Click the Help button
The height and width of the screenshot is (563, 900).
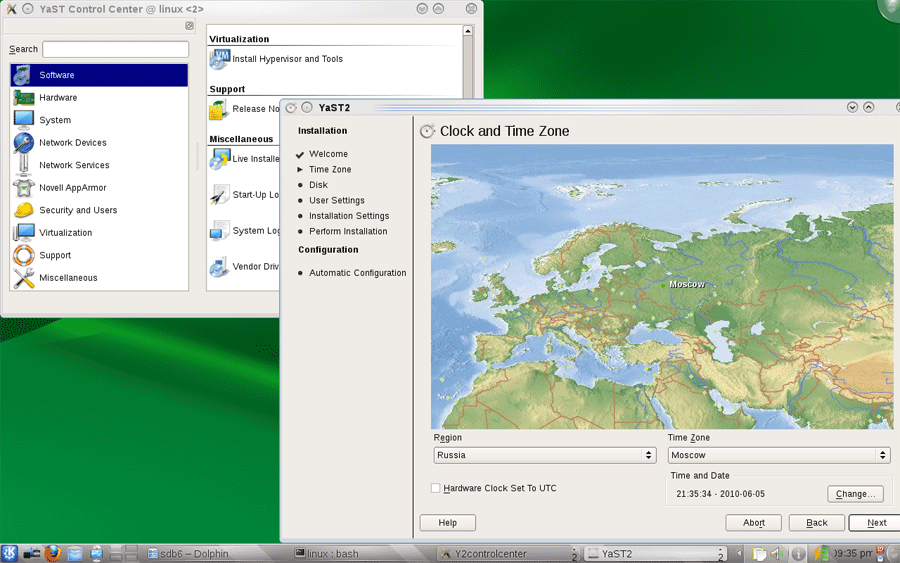(448, 523)
